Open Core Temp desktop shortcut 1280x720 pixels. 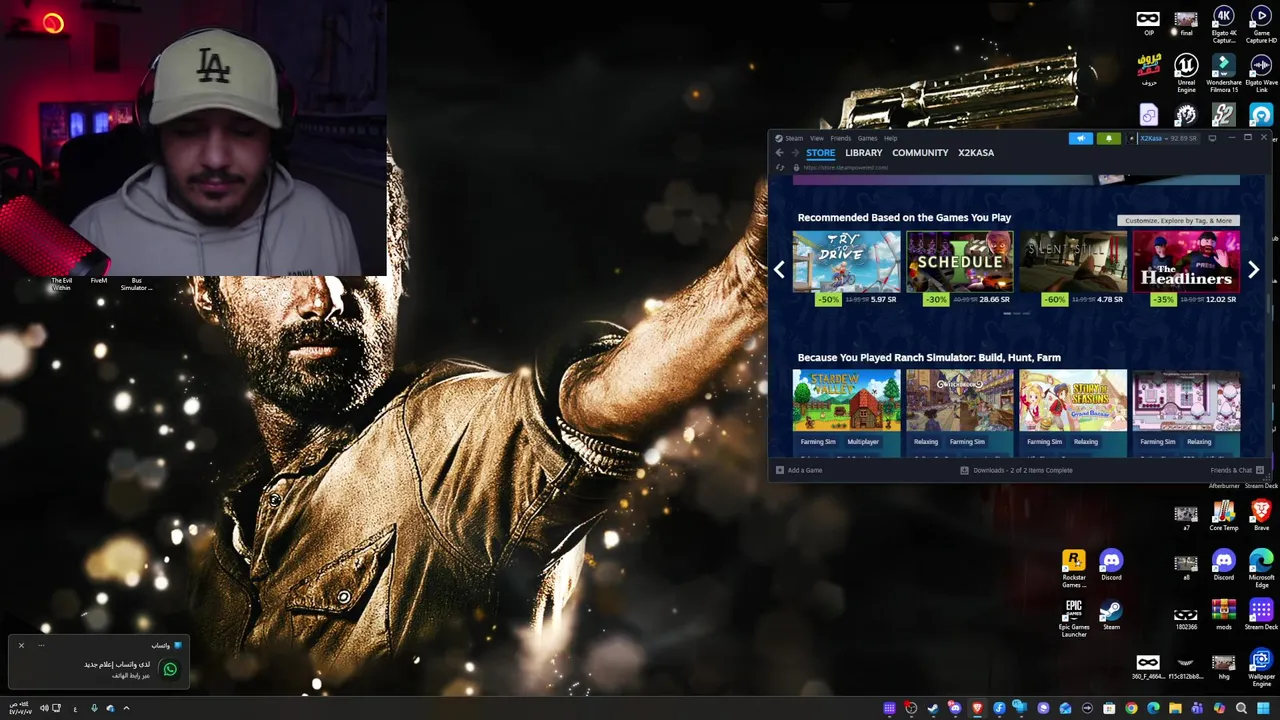1224,516
